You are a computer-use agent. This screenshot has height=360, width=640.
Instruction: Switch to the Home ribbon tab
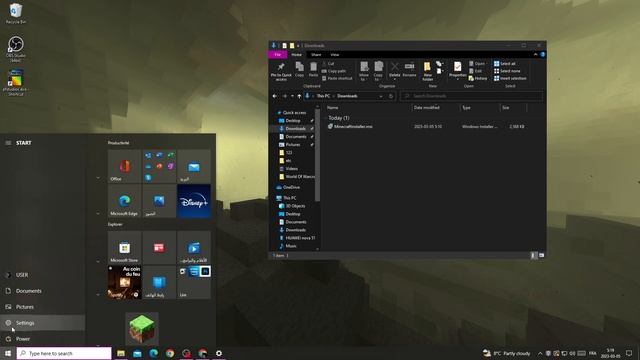pyautogui.click(x=297, y=55)
